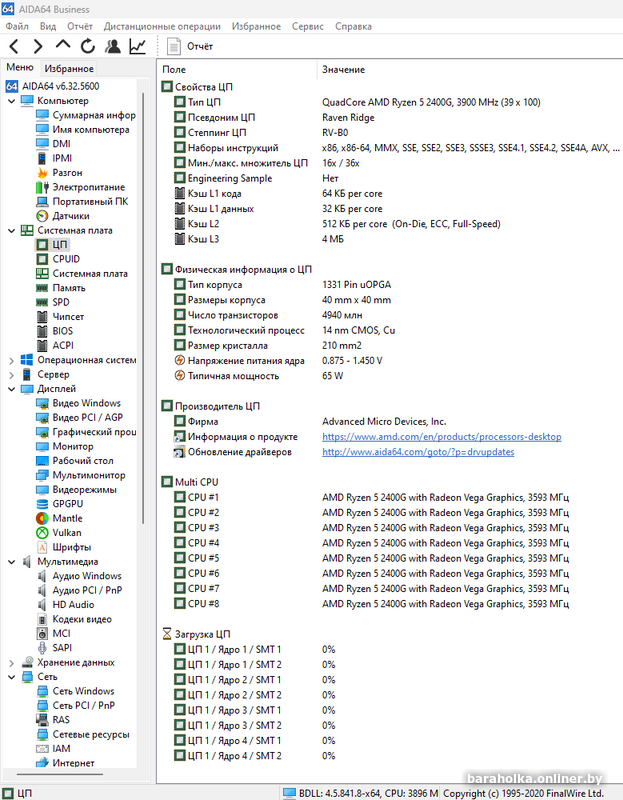Image resolution: width=623 pixels, height=800 pixels.
Task: Select Суммарная информация in tree
Action: coord(86,115)
